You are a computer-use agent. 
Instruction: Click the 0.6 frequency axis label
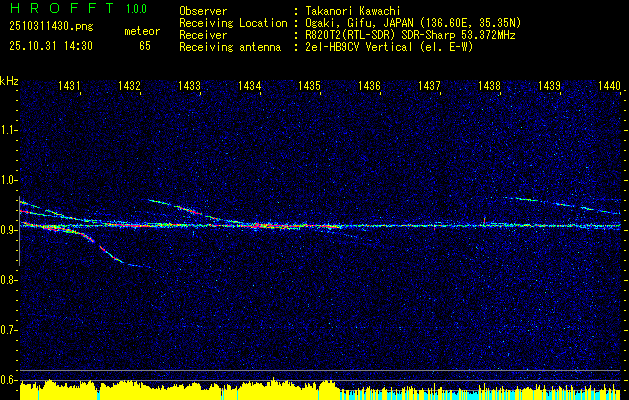pyautogui.click(x=7, y=380)
